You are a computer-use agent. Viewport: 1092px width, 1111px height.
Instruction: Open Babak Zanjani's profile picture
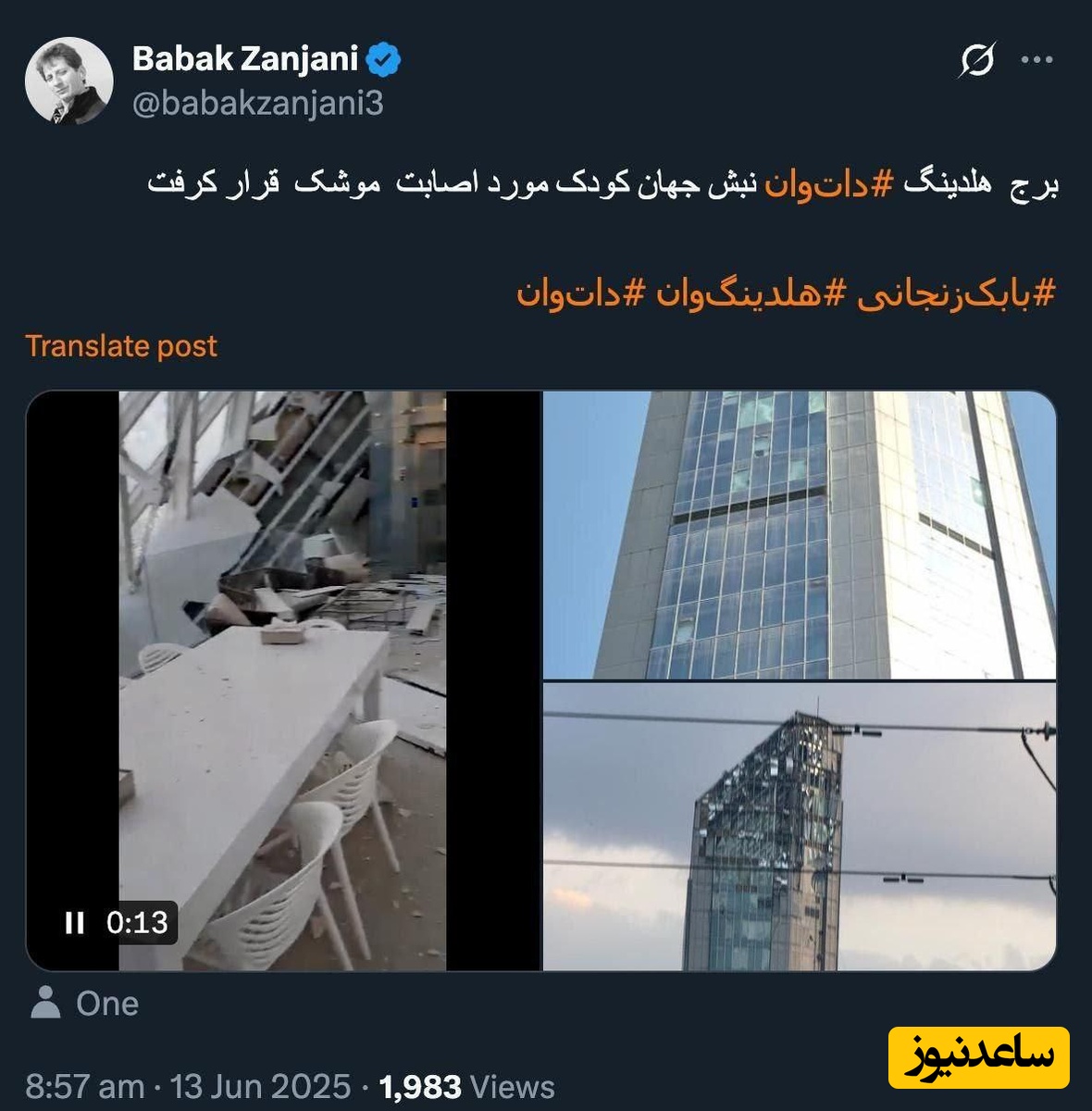68,81
